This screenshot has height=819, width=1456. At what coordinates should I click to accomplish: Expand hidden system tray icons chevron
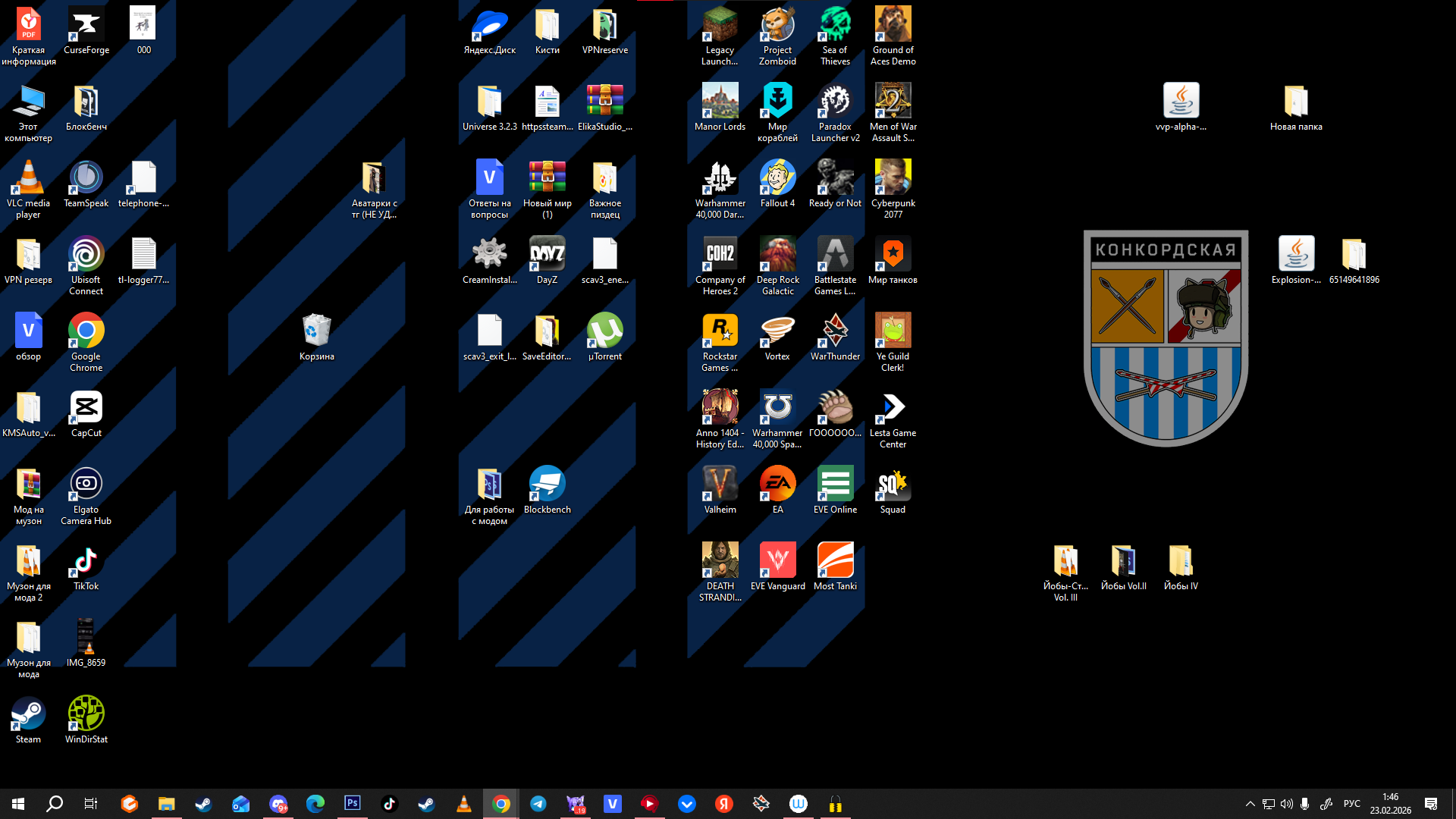pos(1250,804)
